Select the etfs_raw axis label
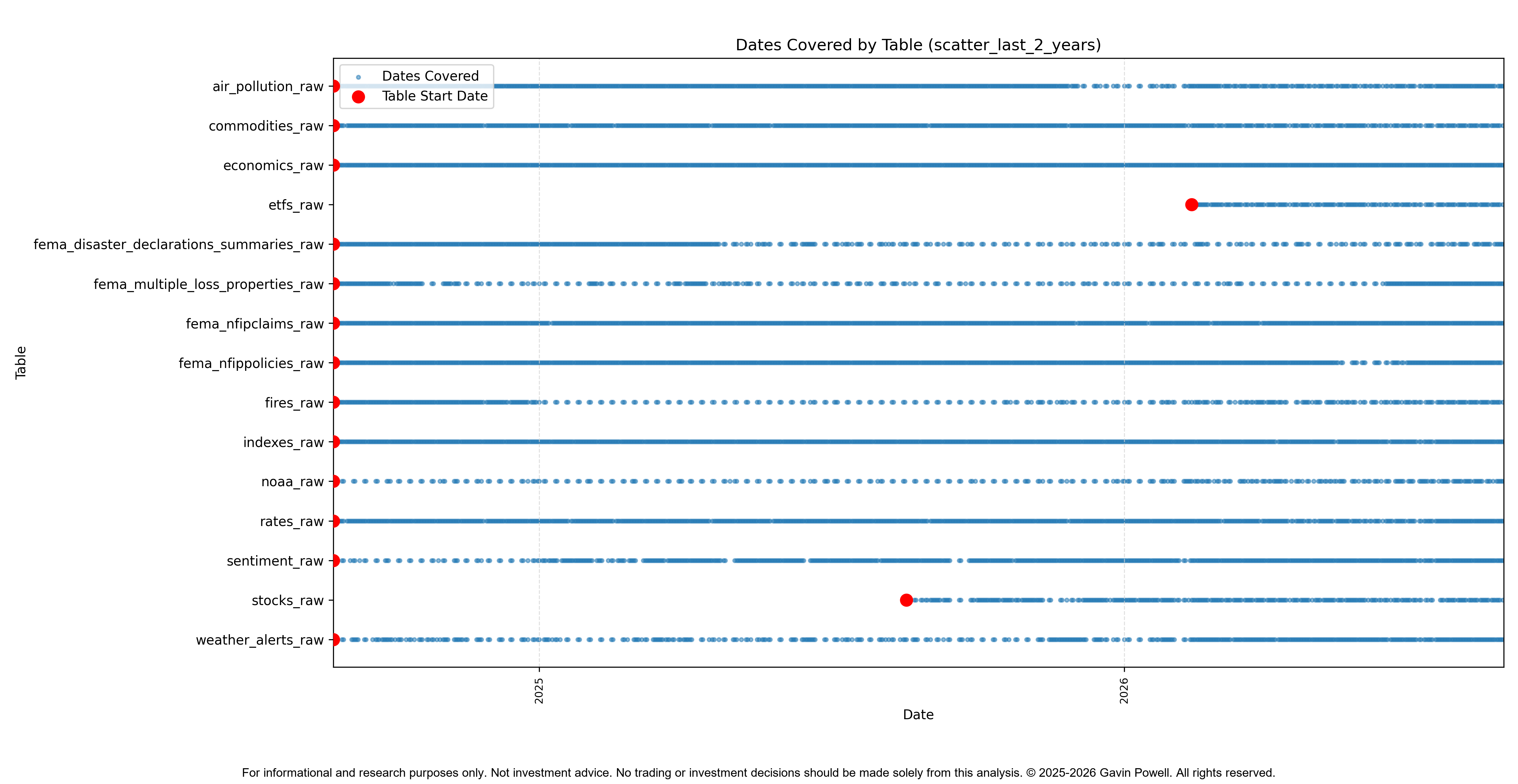Screen dimensions: 1518x784 coord(296,205)
